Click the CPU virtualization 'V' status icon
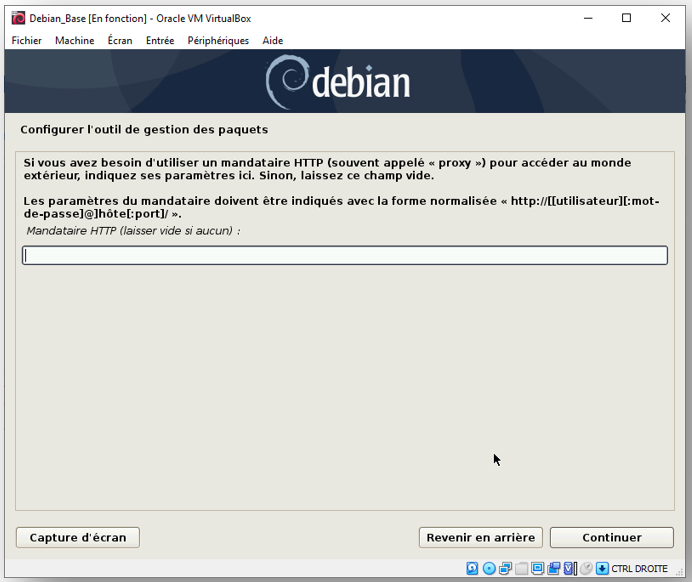 [x=570, y=568]
